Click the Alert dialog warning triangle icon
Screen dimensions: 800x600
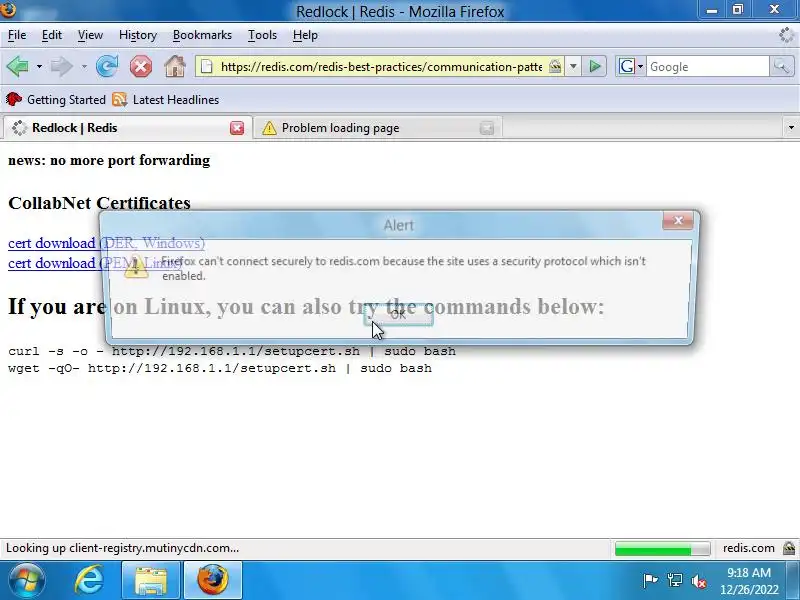pos(136,266)
